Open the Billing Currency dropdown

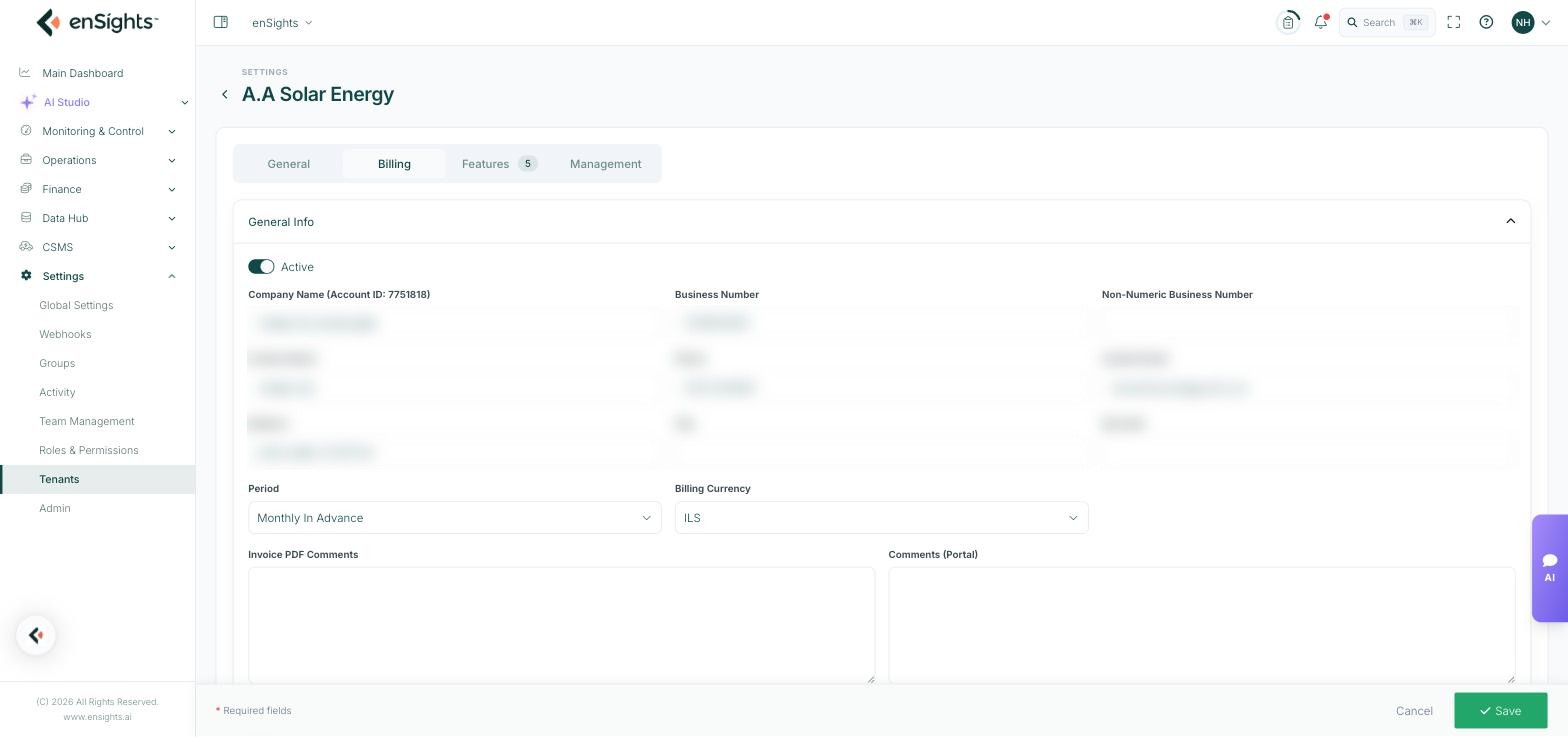881,518
